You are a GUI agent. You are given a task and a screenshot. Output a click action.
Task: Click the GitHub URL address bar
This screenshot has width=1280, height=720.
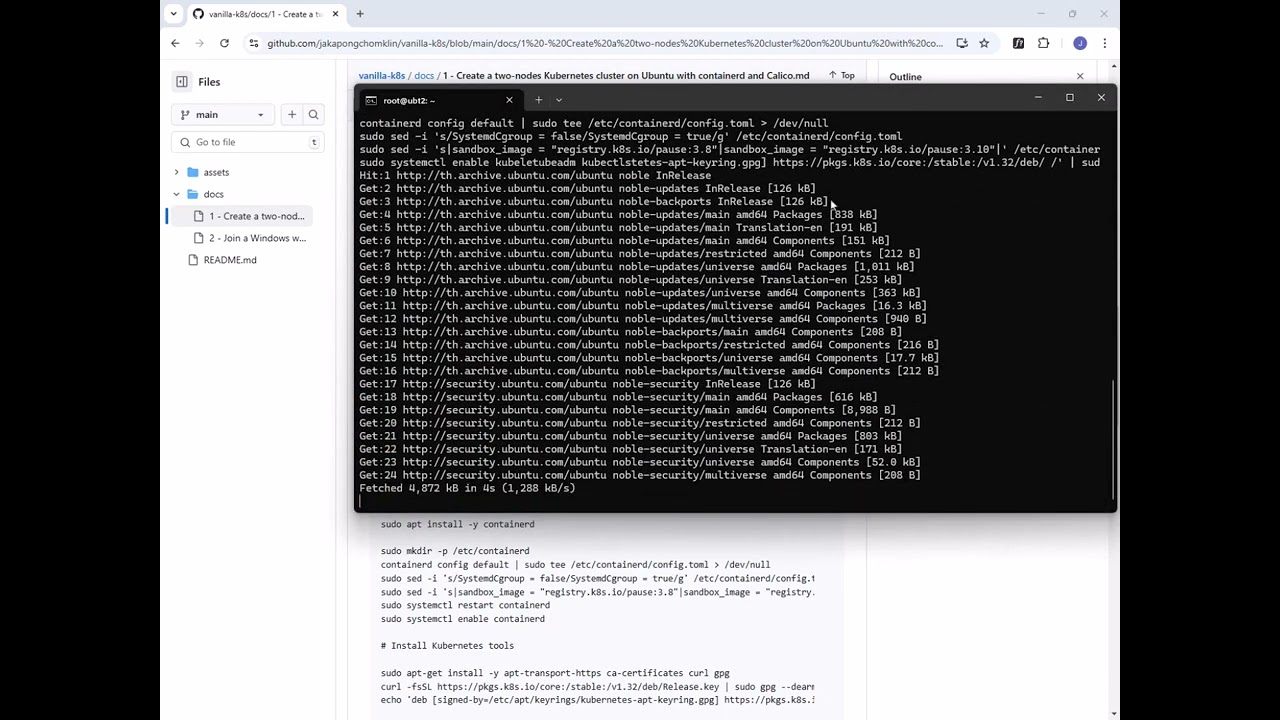coord(605,43)
